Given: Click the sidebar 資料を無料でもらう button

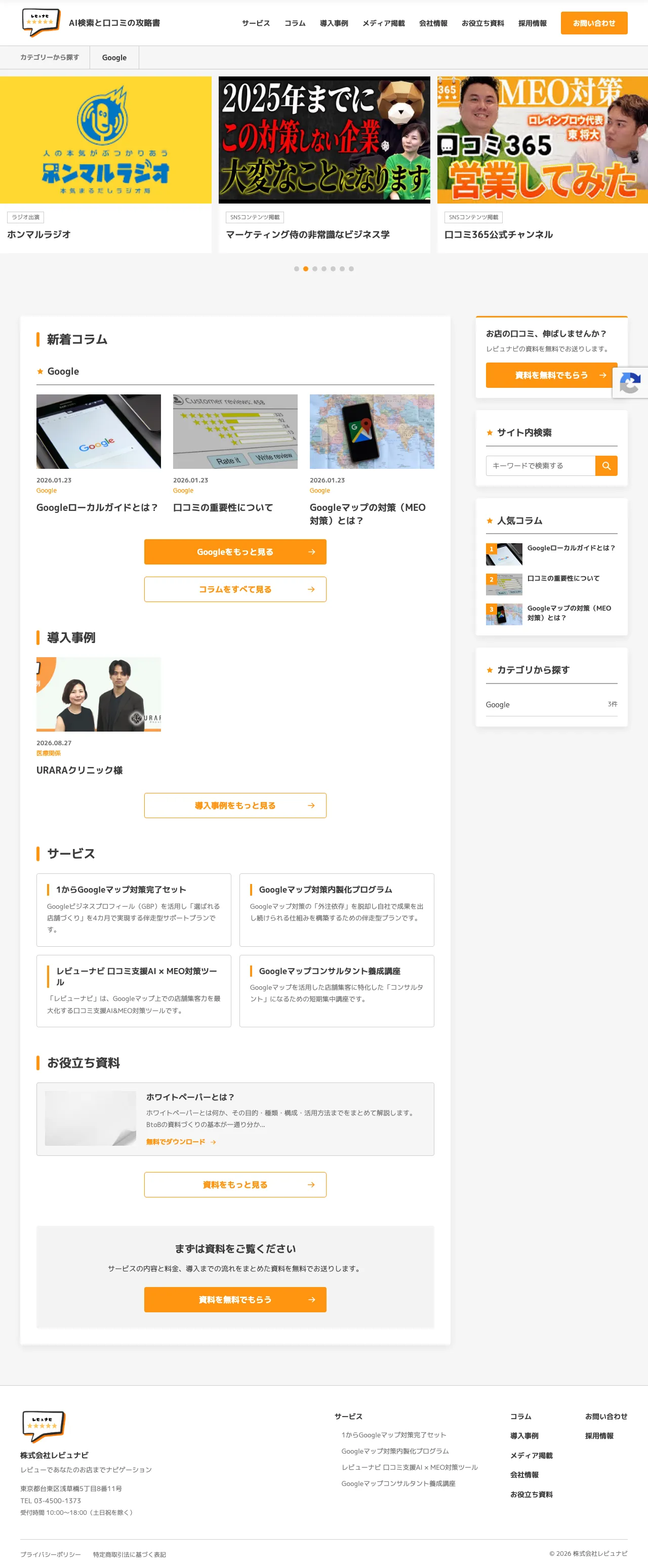Looking at the screenshot, I should [551, 375].
